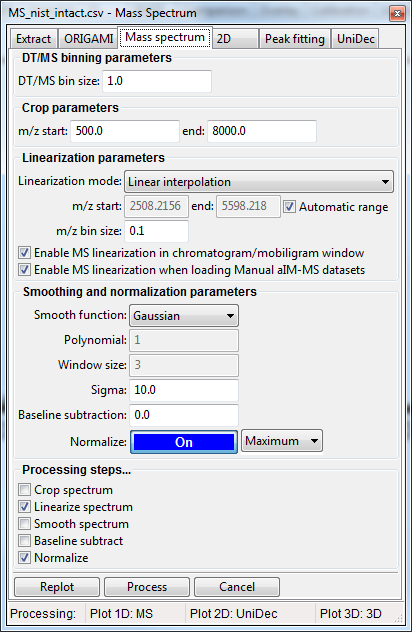Open the ORIGAMI tab
This screenshot has height=632, width=412.
coord(88,39)
